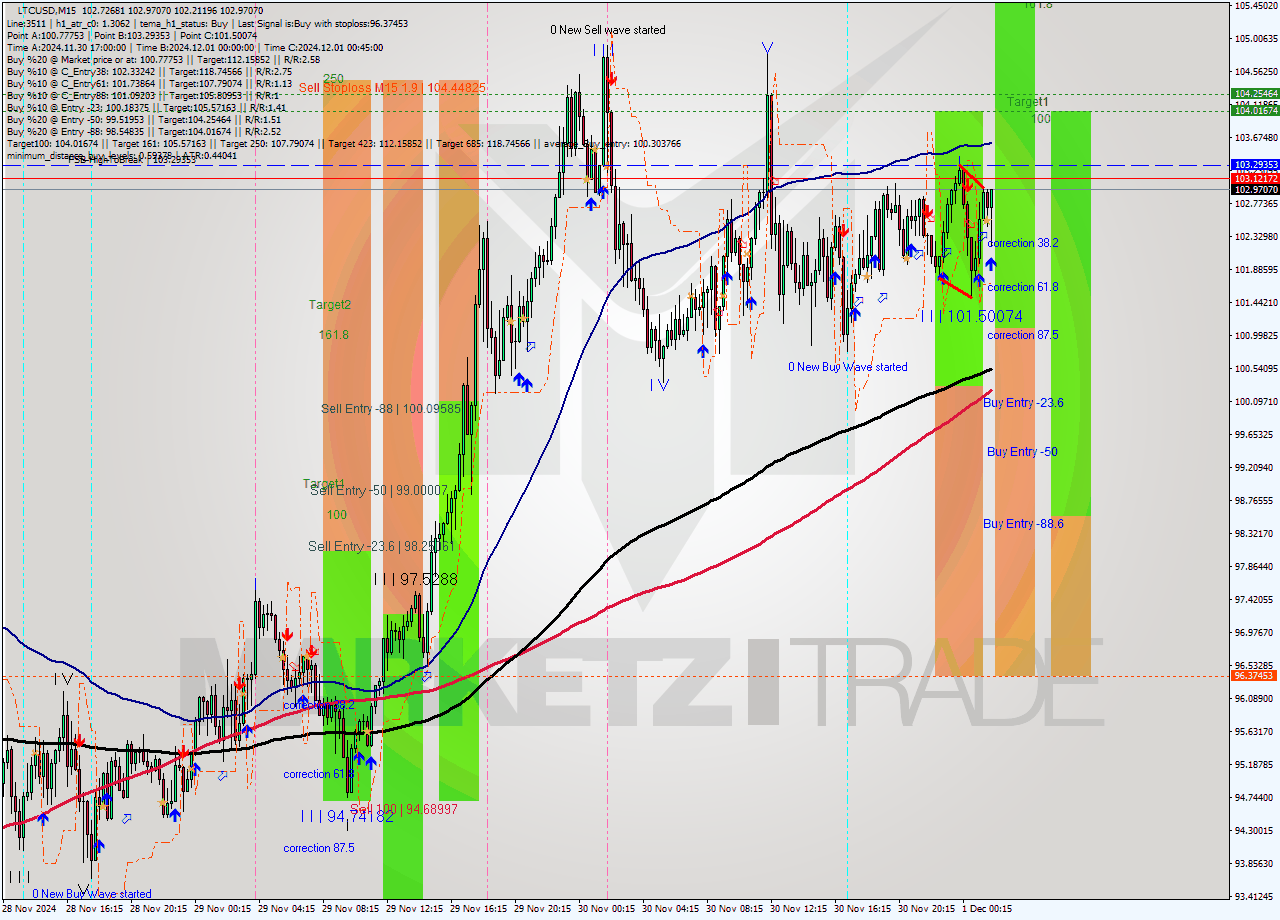Select the '28 Nov 16:15' time label
This screenshot has height=920, width=1280.
(94, 909)
